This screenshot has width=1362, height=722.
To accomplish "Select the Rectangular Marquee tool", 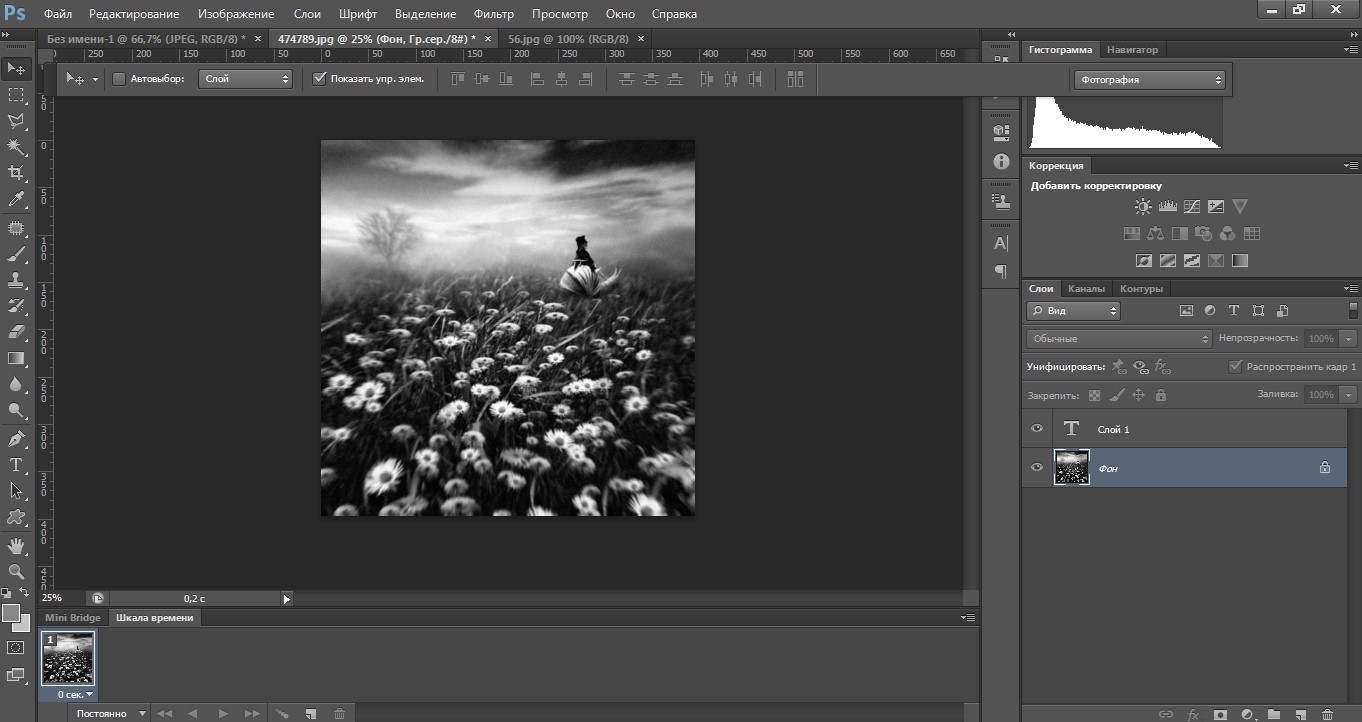I will pyautogui.click(x=16, y=95).
